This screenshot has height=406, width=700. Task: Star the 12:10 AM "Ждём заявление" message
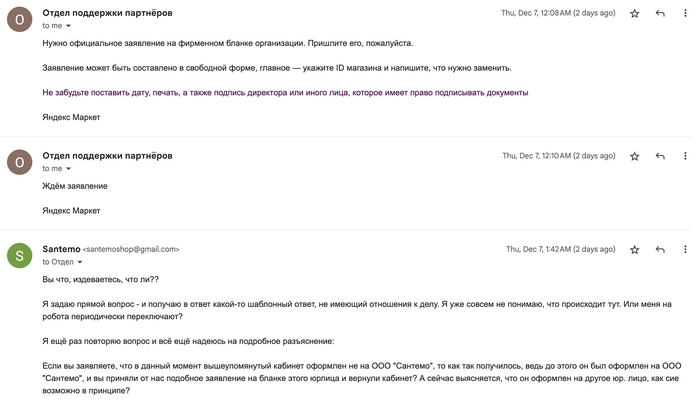(634, 156)
